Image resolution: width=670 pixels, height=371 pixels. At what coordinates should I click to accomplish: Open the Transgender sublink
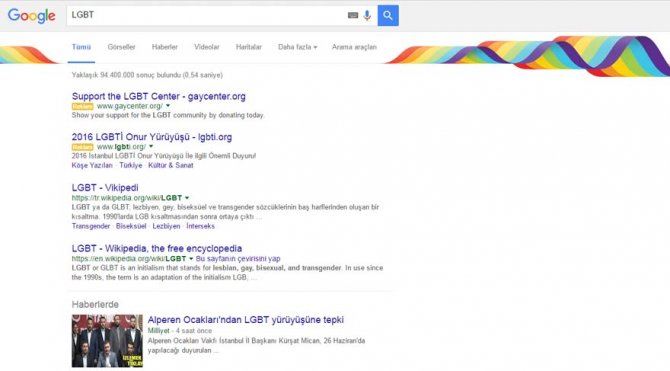click(x=91, y=226)
